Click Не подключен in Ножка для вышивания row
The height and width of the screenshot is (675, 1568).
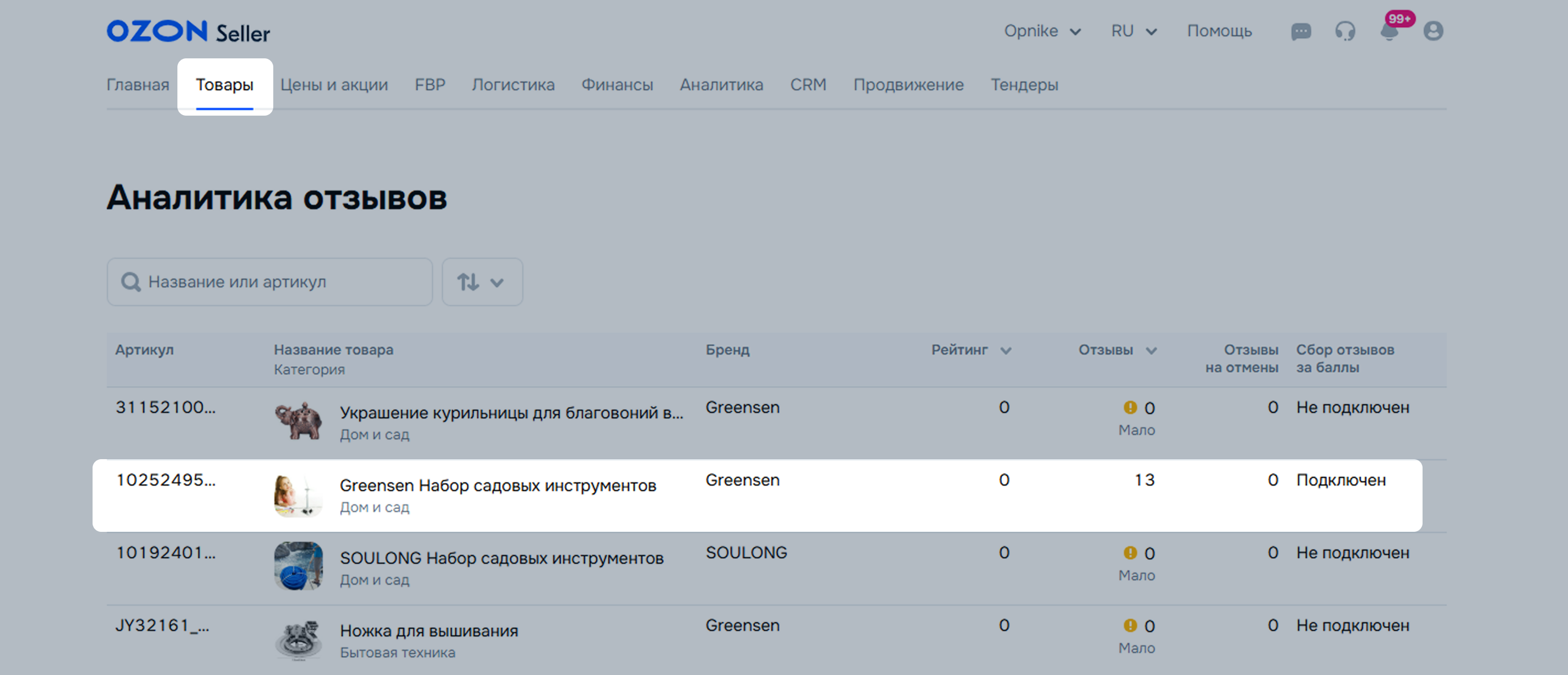point(1353,626)
